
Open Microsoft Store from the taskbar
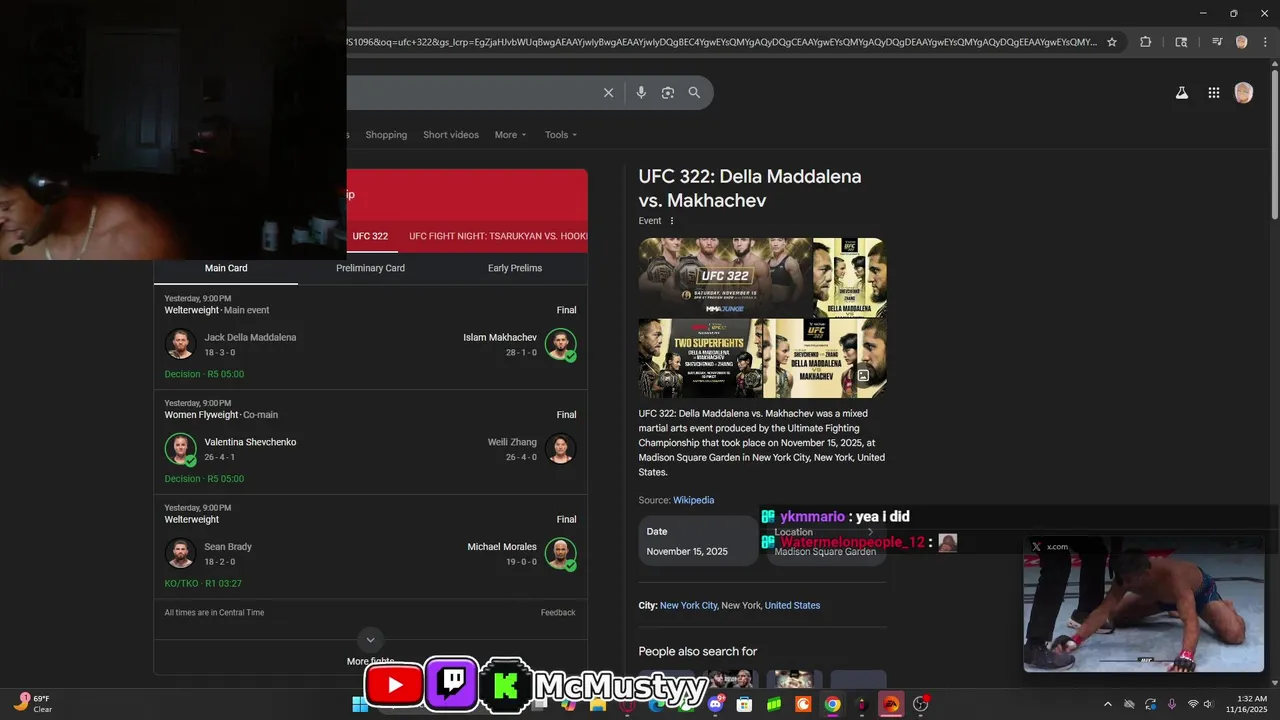pos(744,704)
